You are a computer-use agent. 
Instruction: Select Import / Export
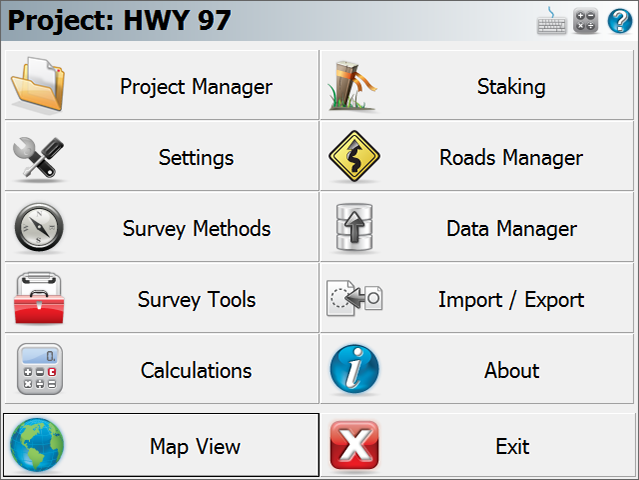coord(477,298)
